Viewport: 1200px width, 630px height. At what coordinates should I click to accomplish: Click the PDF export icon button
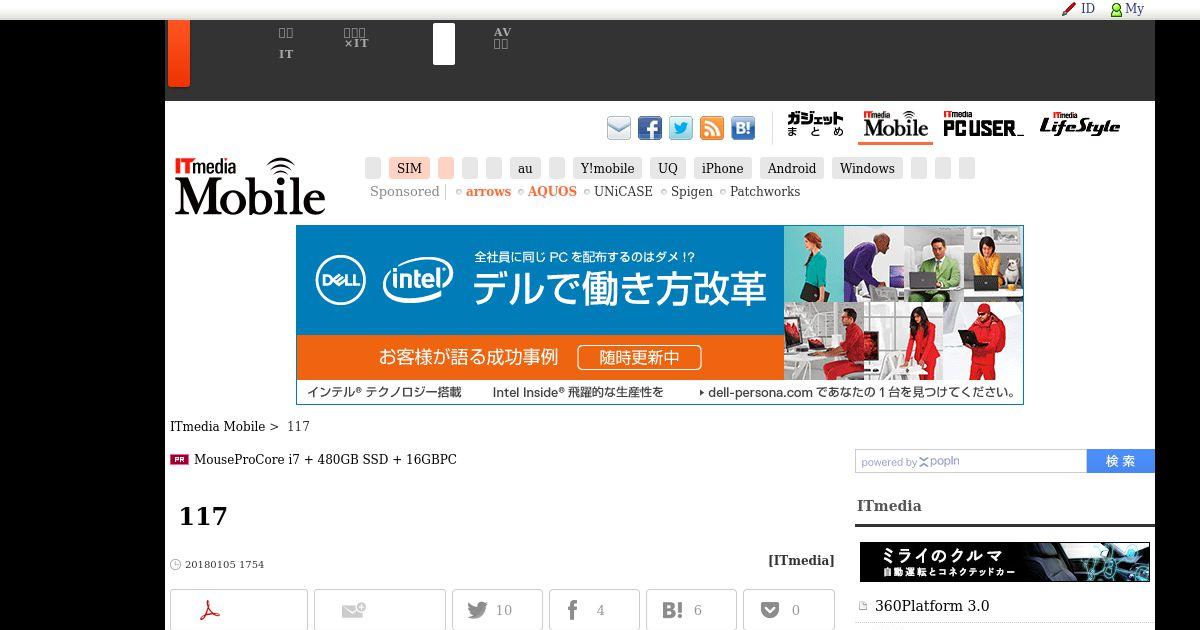click(239, 610)
